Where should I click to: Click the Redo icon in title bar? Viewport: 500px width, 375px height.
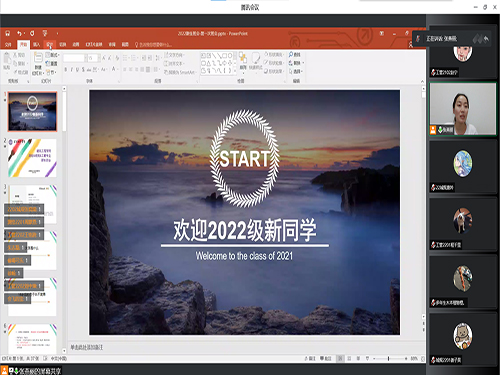pyautogui.click(x=32, y=33)
